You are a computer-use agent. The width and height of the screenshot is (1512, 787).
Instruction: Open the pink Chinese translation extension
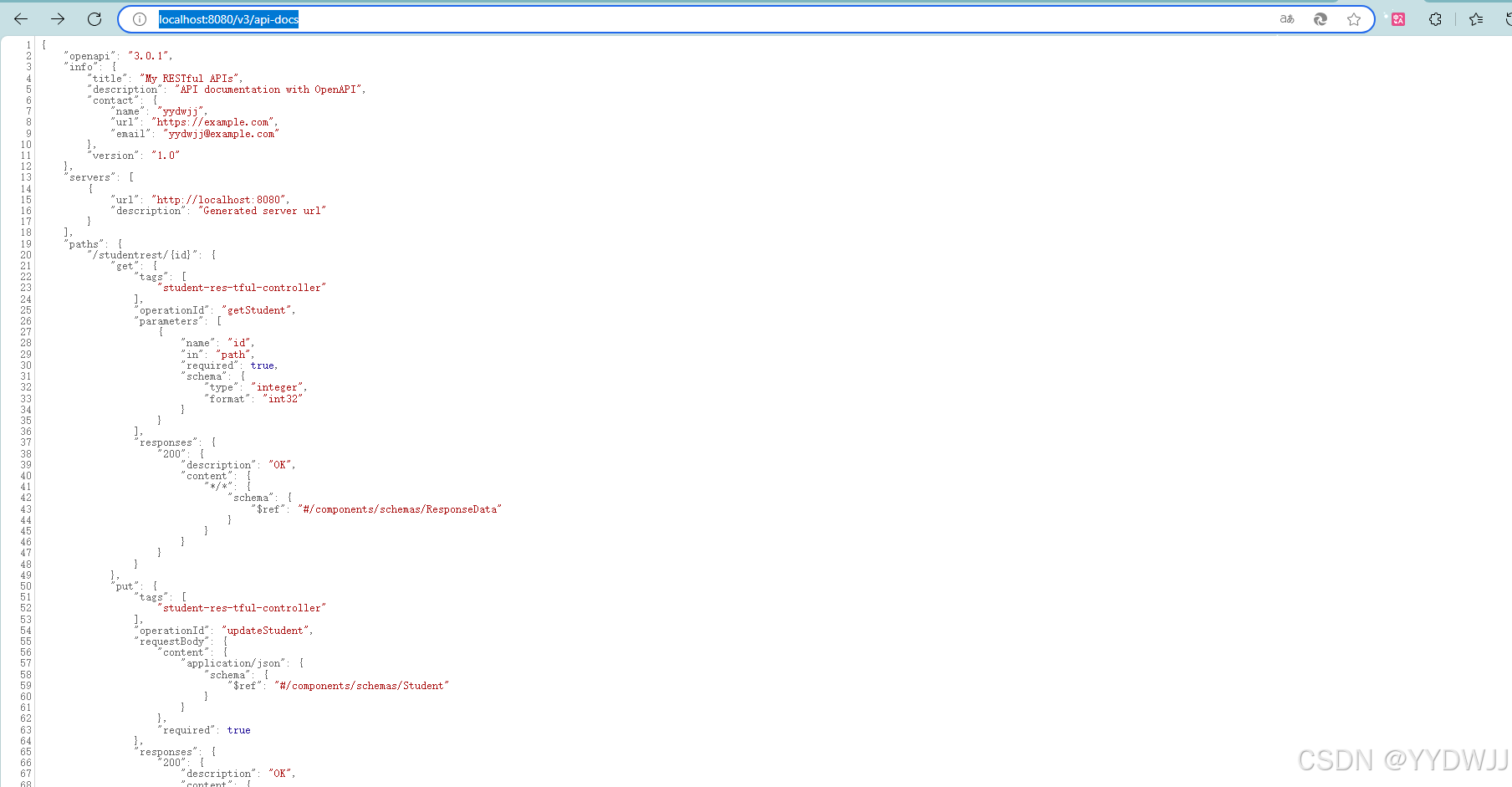point(1397,19)
